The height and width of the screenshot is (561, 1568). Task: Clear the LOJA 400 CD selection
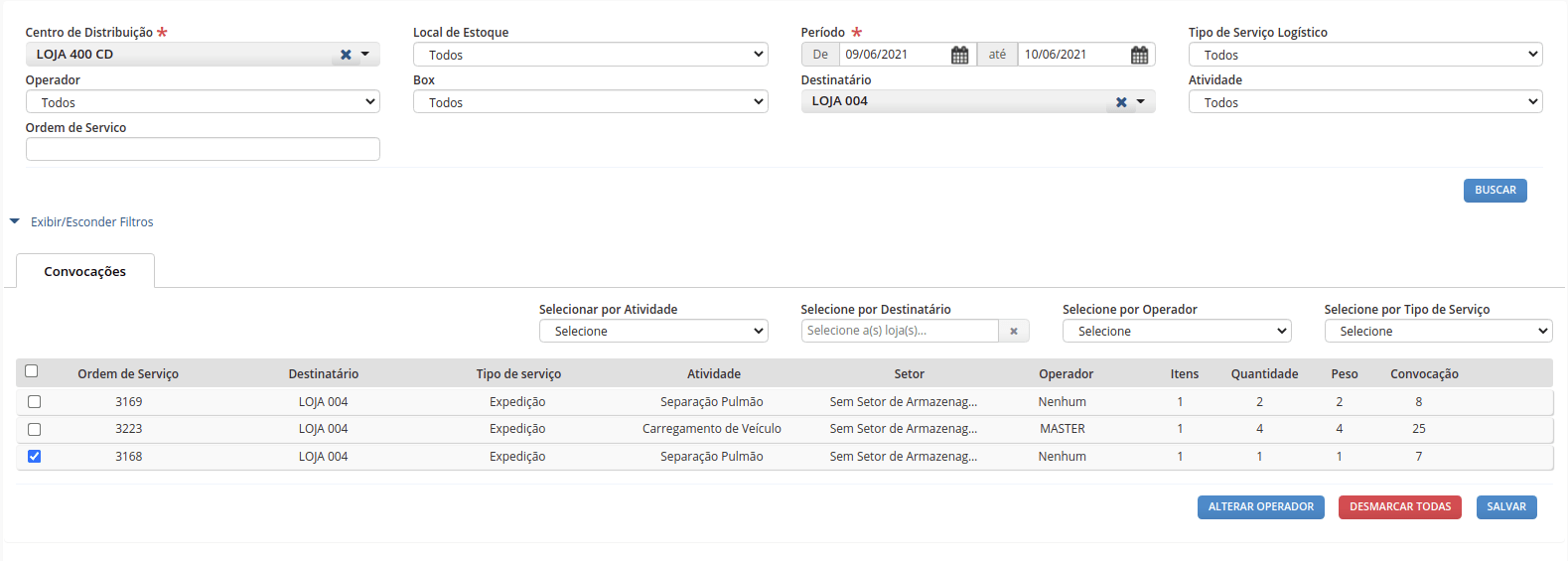[x=346, y=55]
